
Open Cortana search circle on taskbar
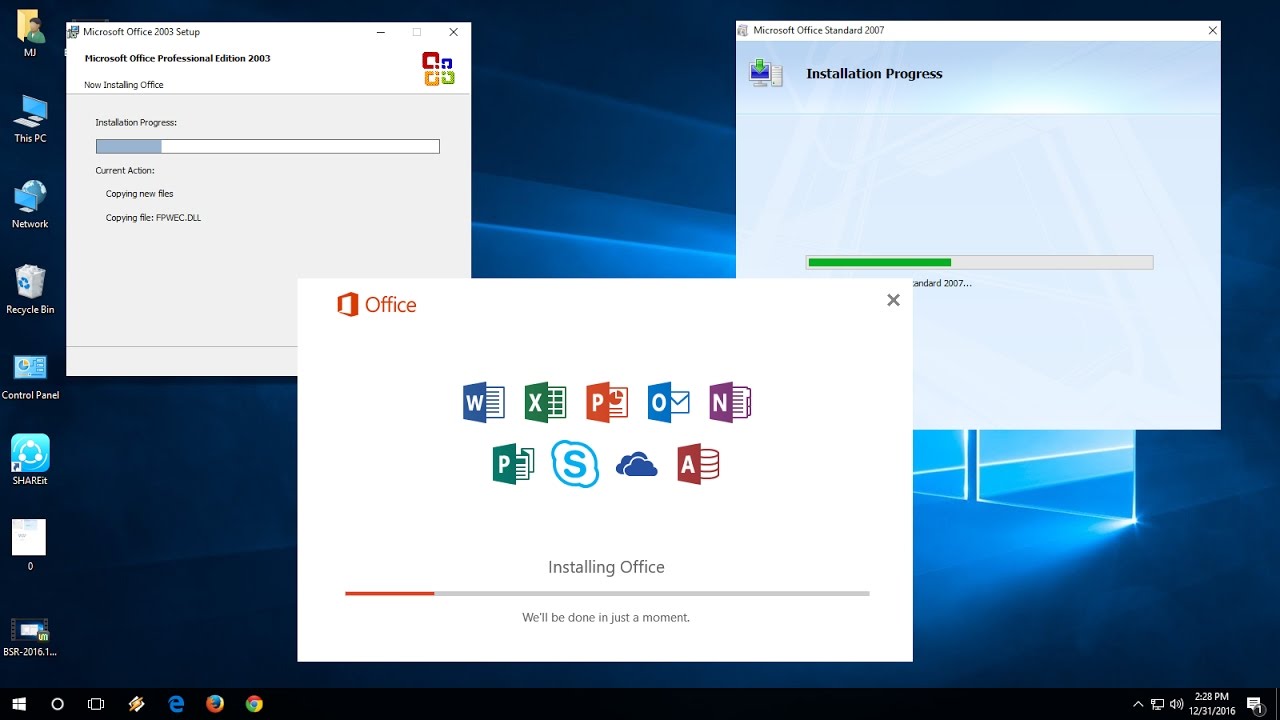point(57,704)
